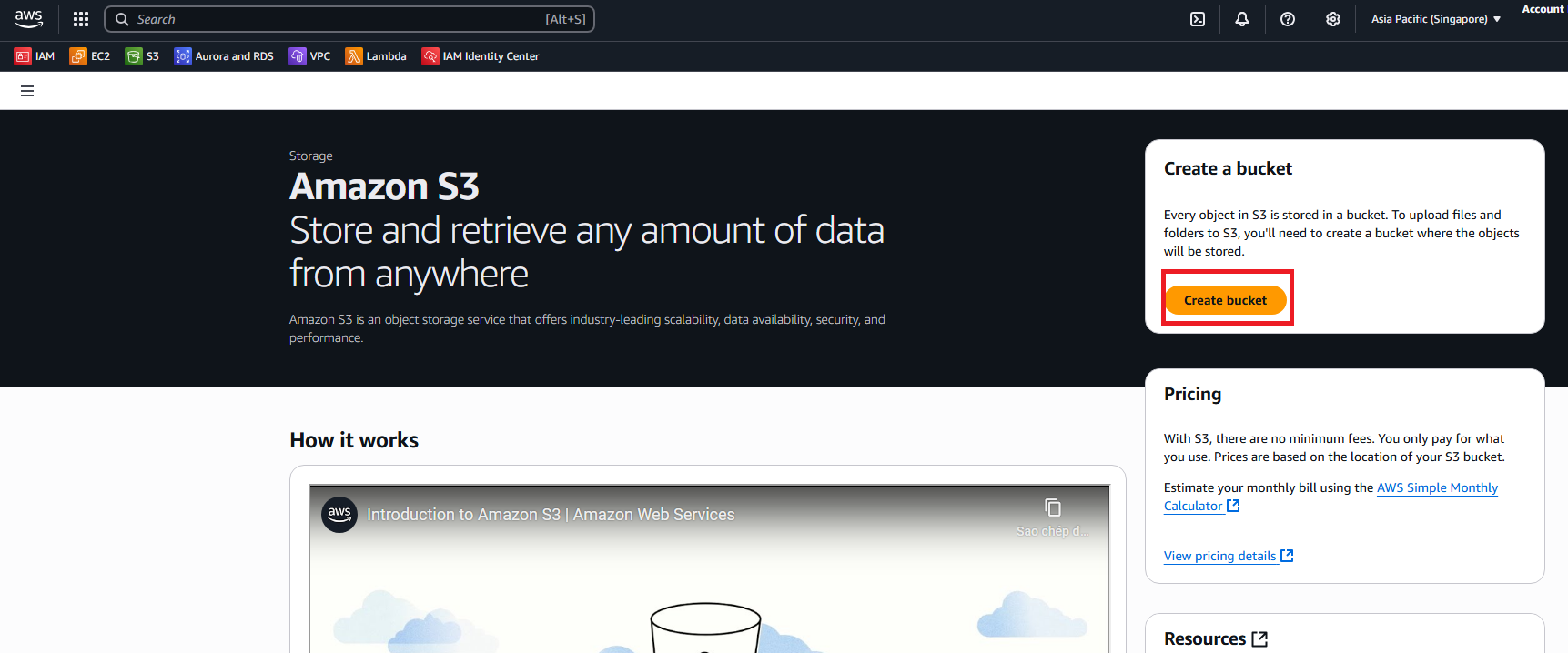The width and height of the screenshot is (1568, 653).
Task: Open EC2 favorite shortcut
Action: 90,56
